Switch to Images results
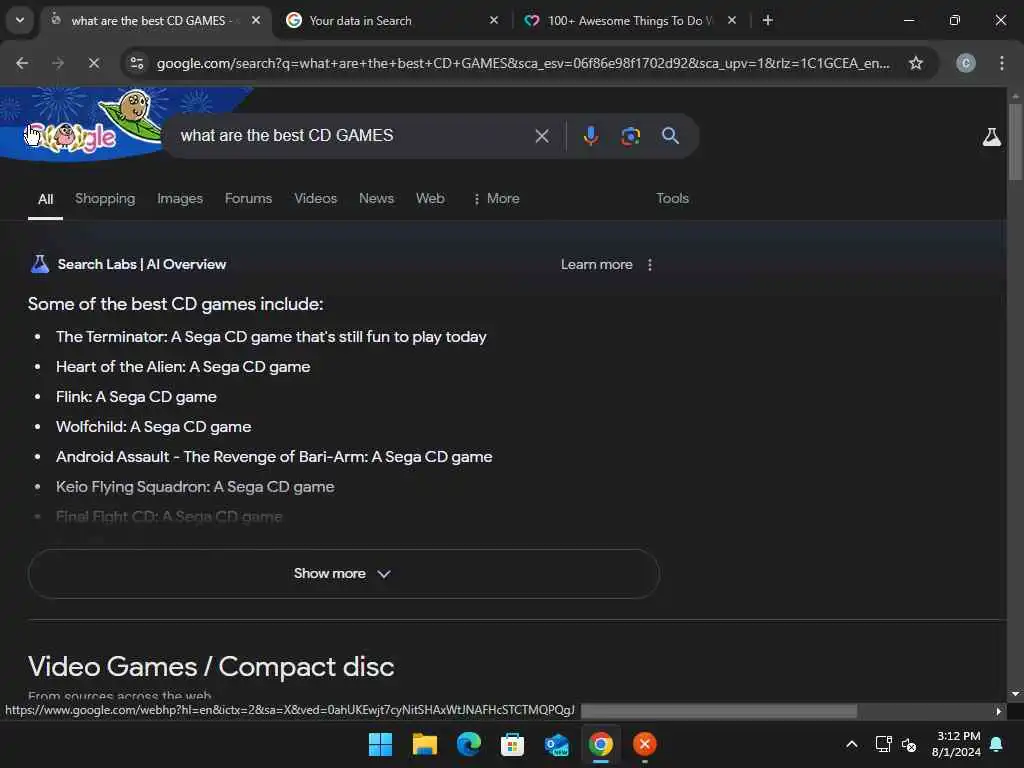Screen dimensions: 1024x768 click(180, 199)
